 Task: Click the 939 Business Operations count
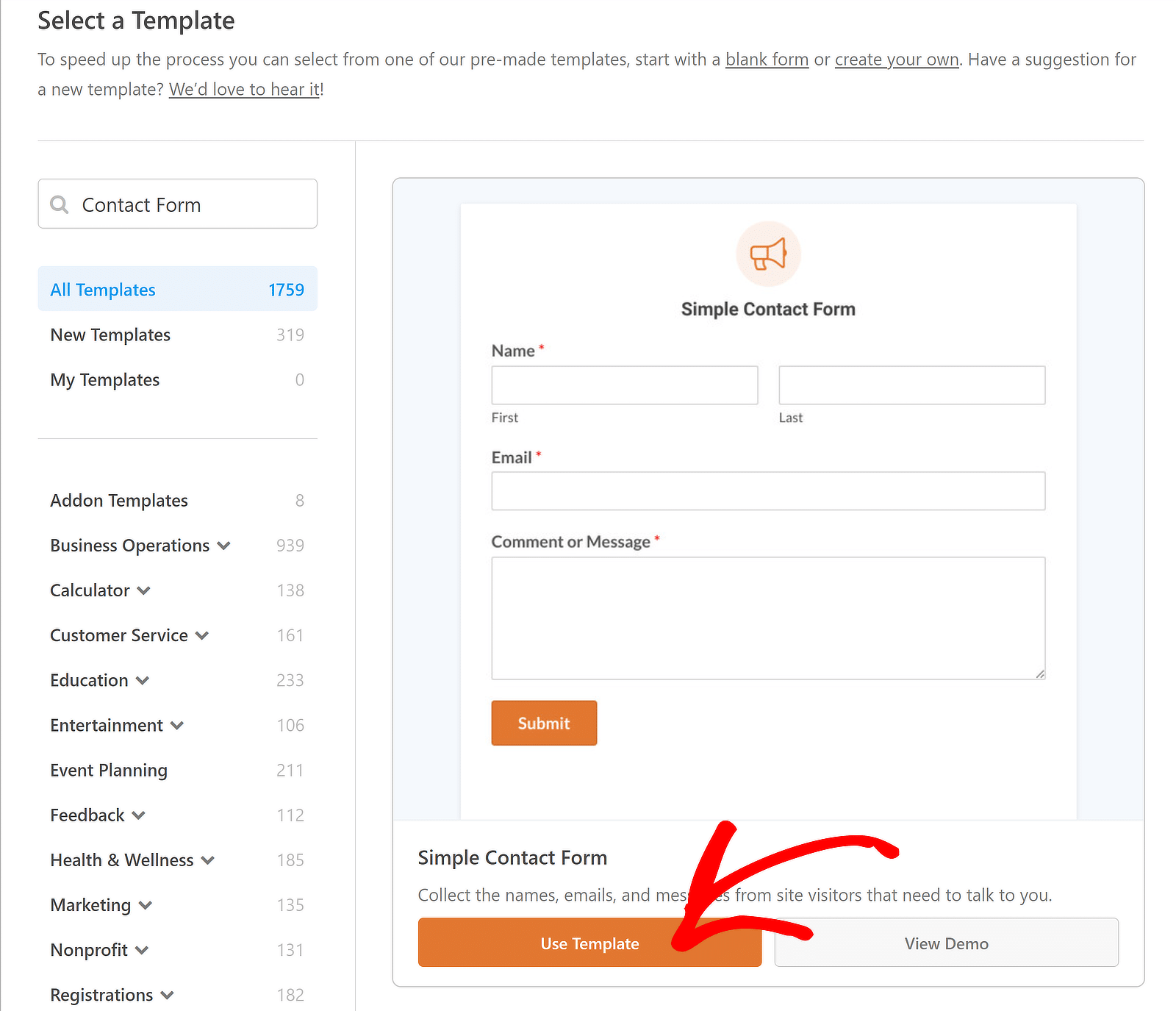(x=290, y=546)
